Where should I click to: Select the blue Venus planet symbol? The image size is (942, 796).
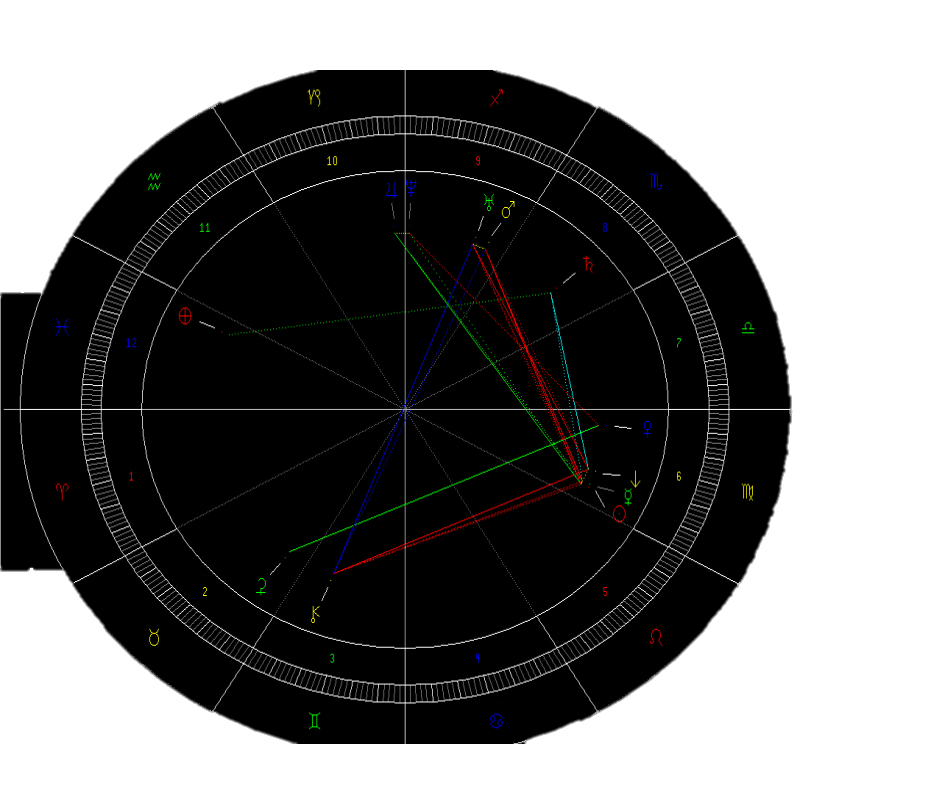pyautogui.click(x=648, y=429)
